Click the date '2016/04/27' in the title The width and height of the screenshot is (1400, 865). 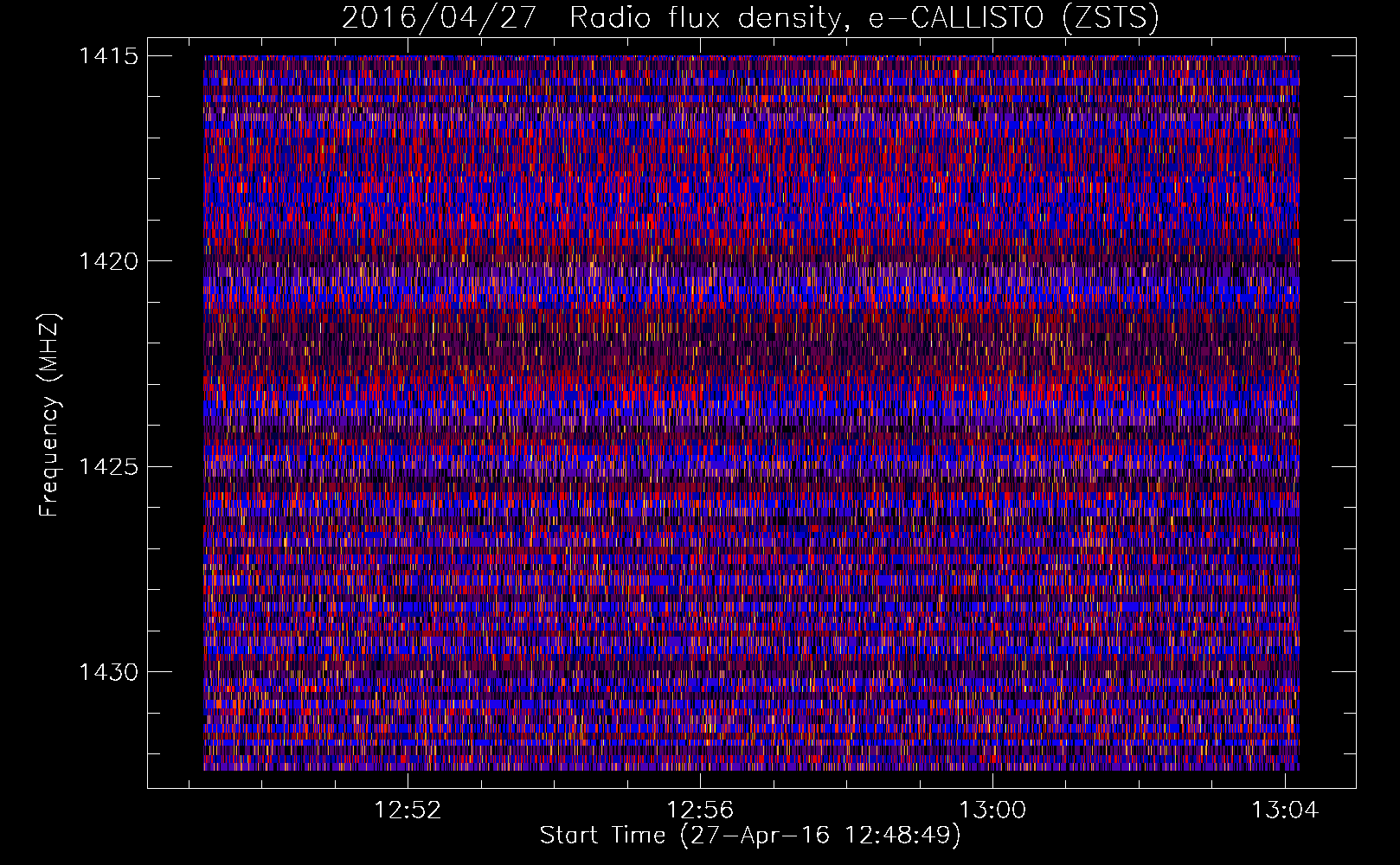coord(440,17)
